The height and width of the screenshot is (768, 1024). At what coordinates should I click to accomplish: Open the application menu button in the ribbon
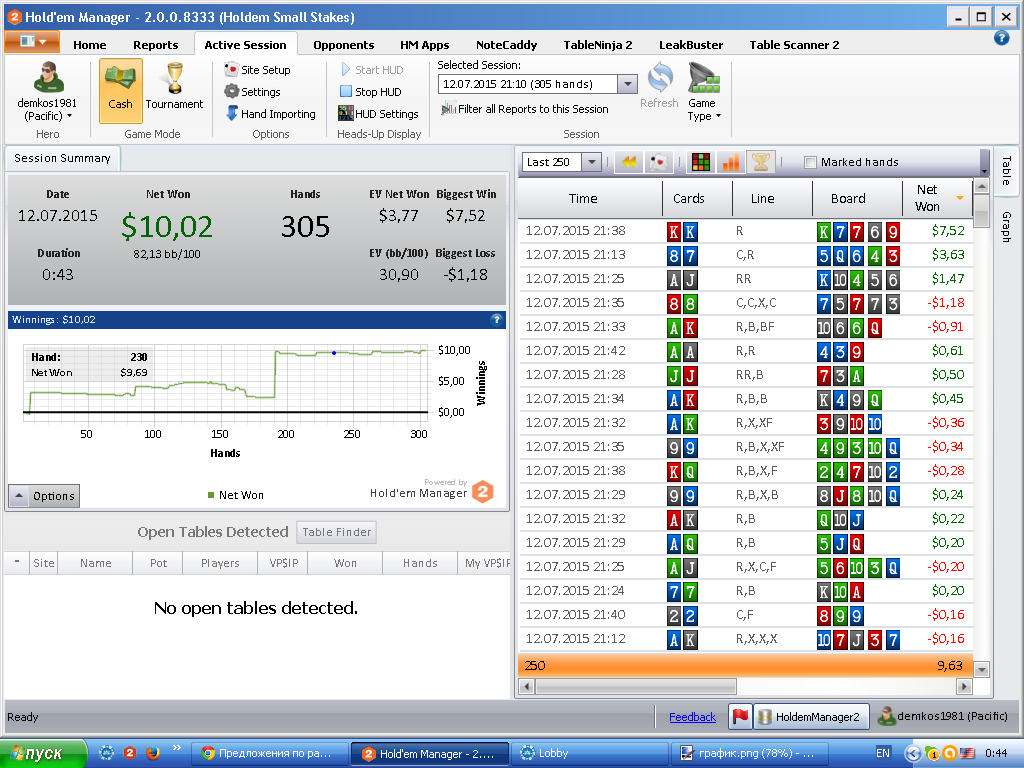32,42
